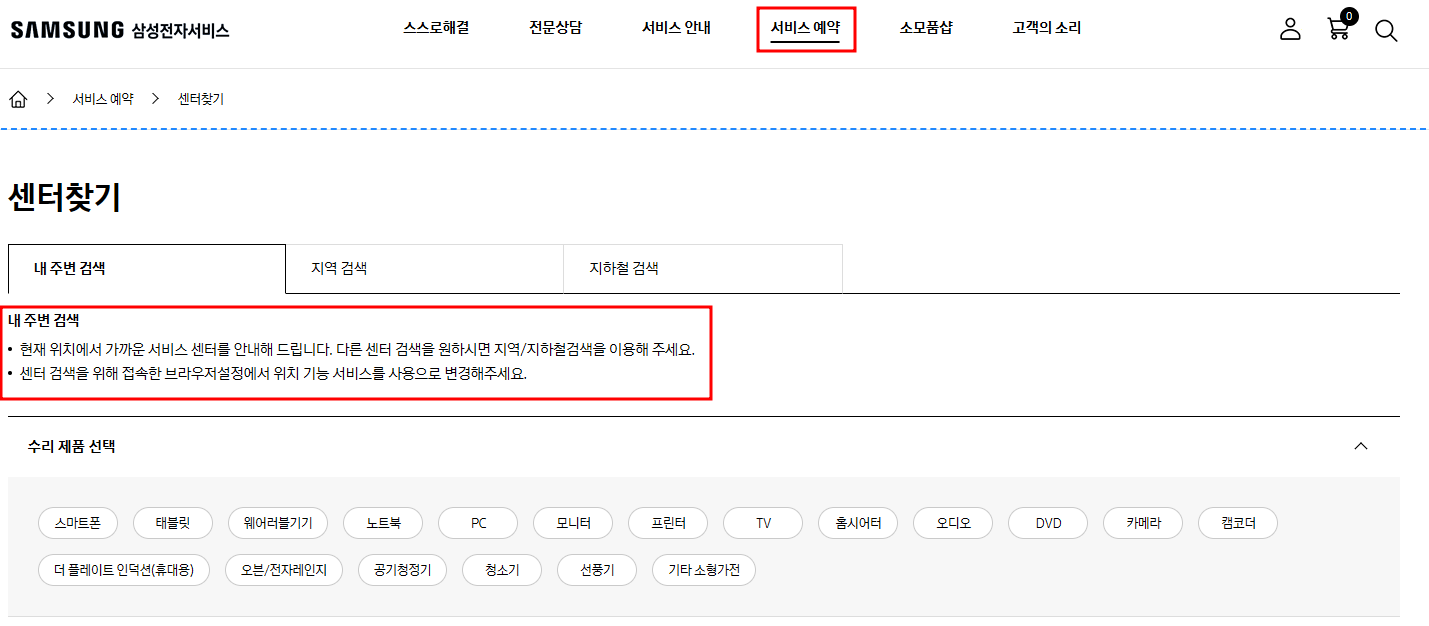Click 서비스 예약 breadcrumb link
The height and width of the screenshot is (626, 1429).
pos(102,99)
